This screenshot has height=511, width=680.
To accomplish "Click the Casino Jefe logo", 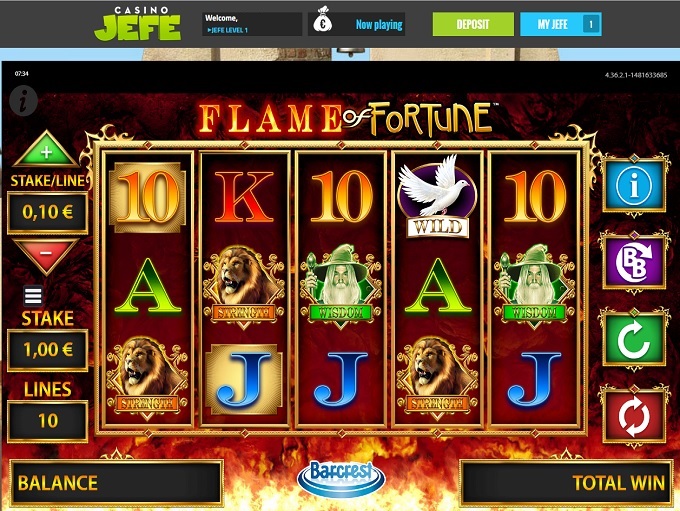I will tap(137, 23).
